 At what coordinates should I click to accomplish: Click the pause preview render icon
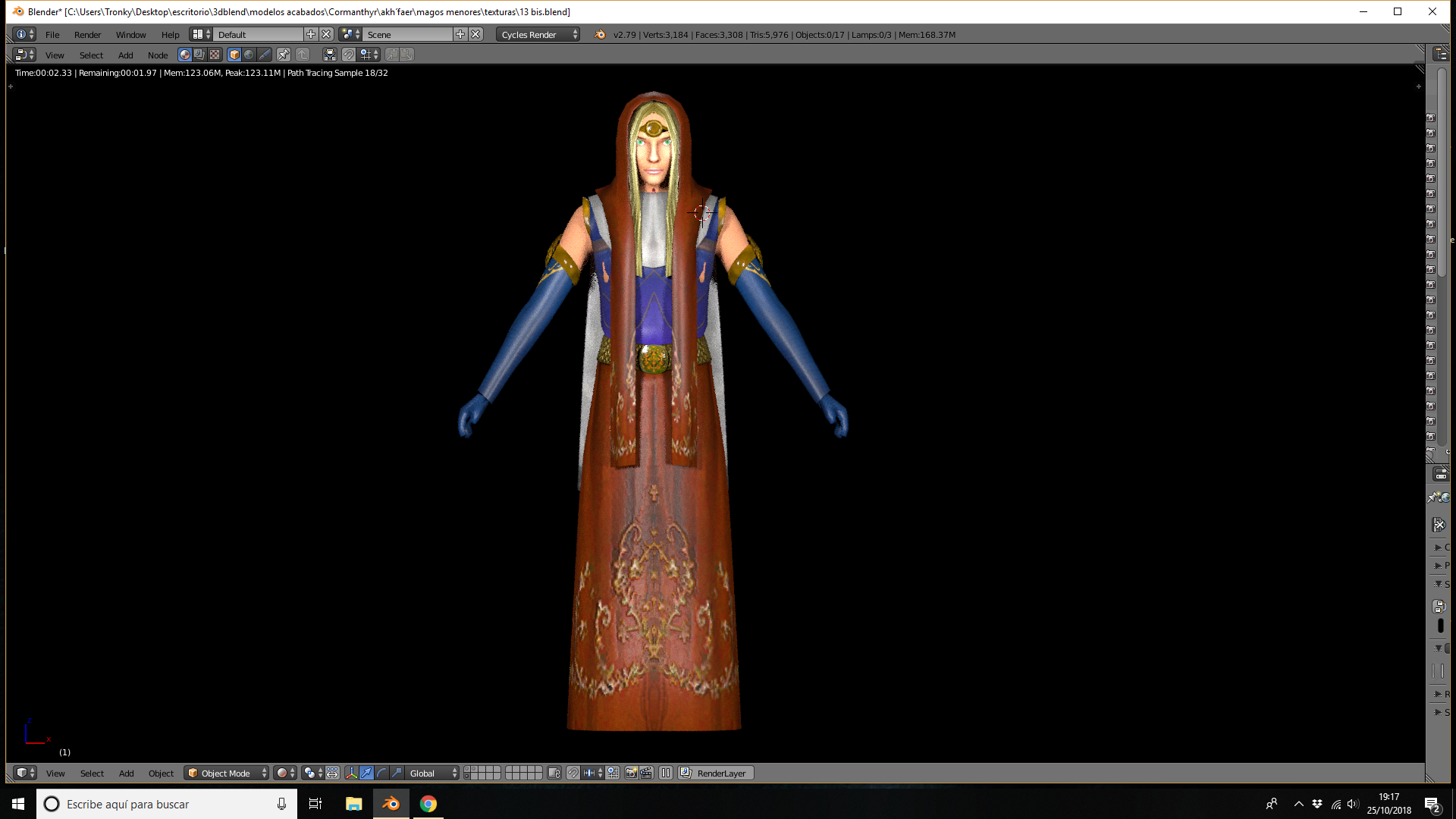coord(666,773)
